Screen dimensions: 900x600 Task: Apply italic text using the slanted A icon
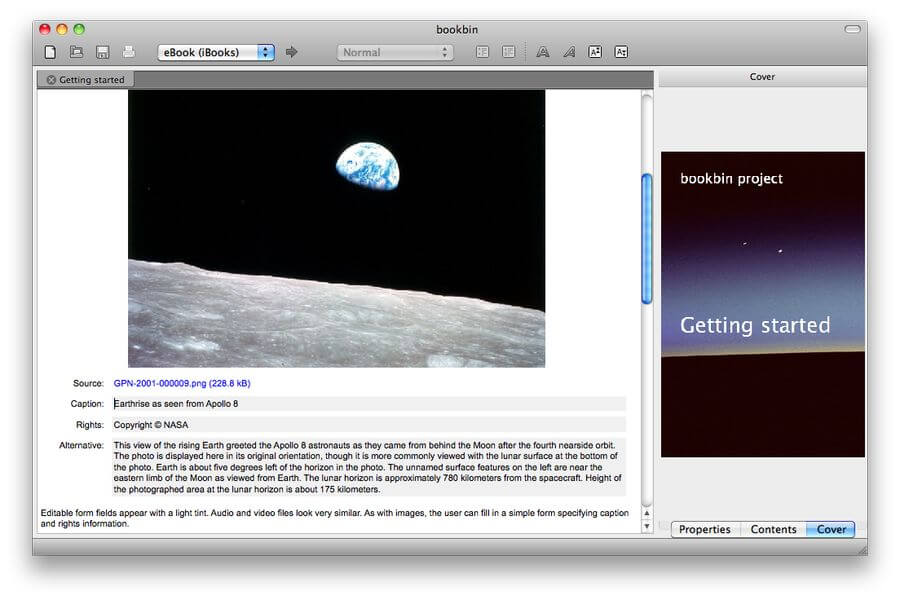[x=569, y=52]
